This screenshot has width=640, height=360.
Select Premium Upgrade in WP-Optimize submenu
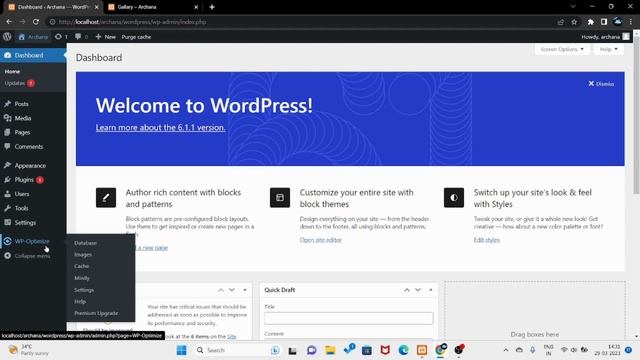(96, 313)
